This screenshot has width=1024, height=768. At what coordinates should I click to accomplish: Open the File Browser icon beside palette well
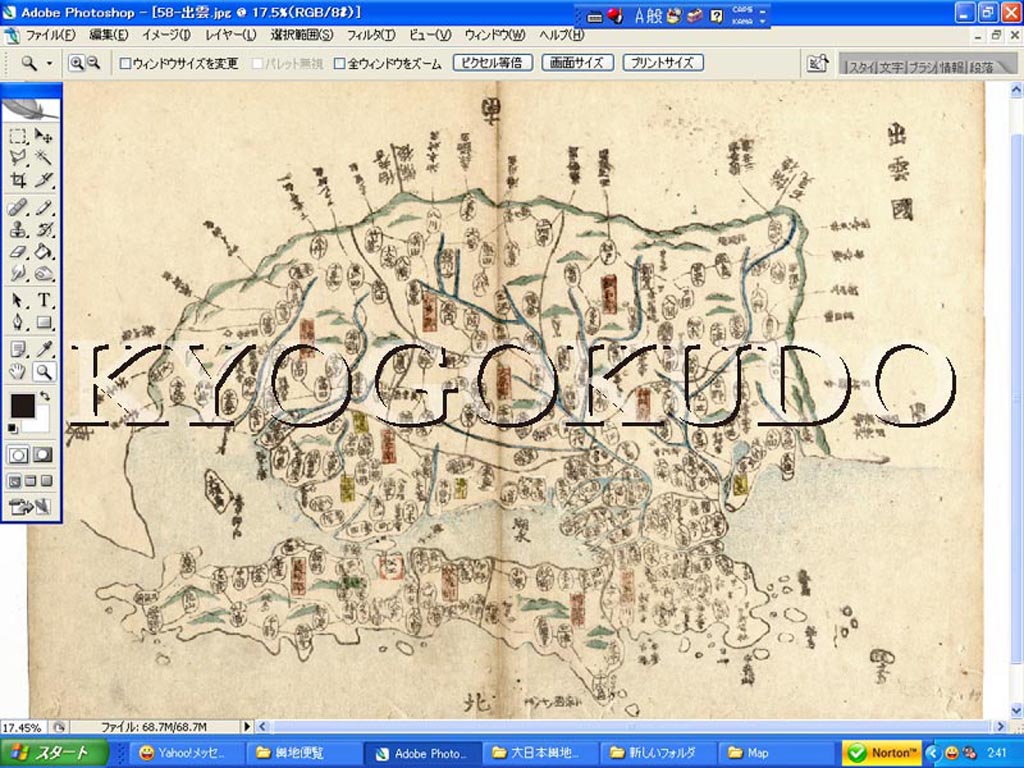818,63
